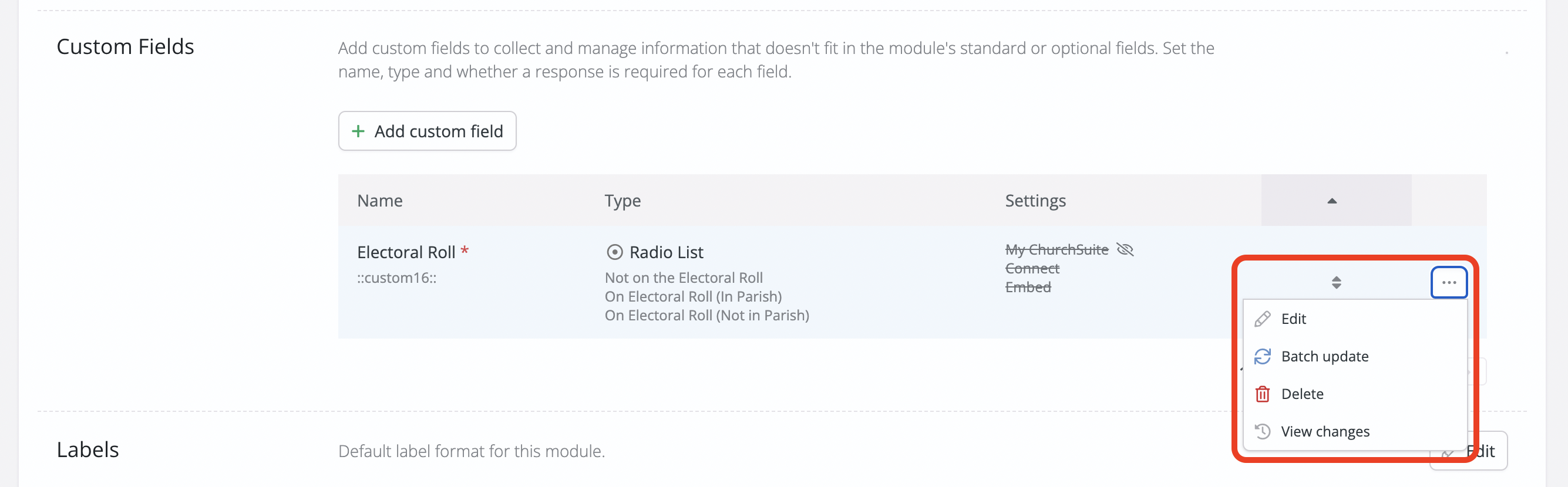Click the green plus icon for adding field
The image size is (1568, 487).
point(358,131)
